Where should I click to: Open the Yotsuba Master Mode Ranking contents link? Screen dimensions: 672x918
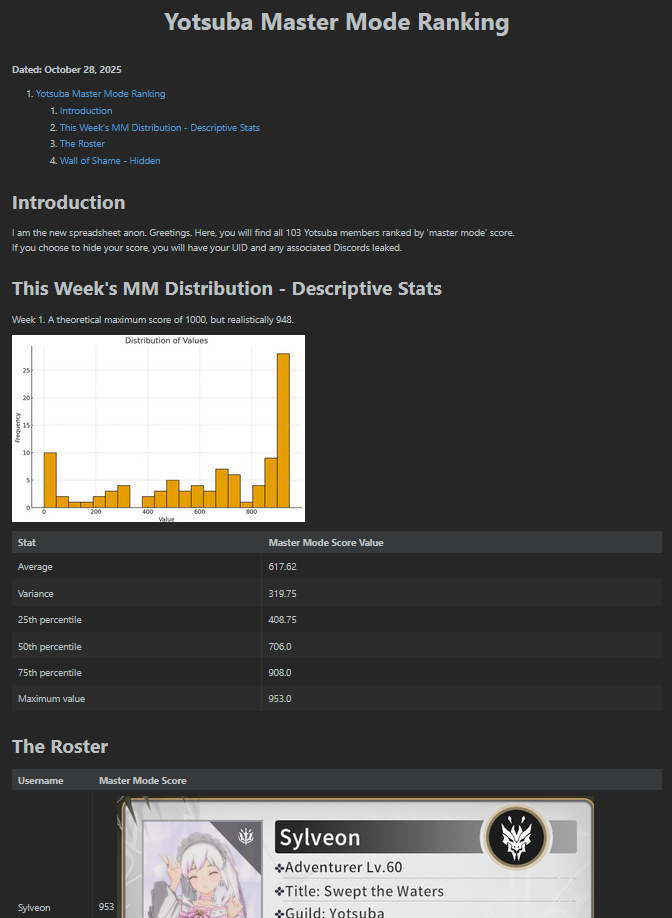coord(100,94)
